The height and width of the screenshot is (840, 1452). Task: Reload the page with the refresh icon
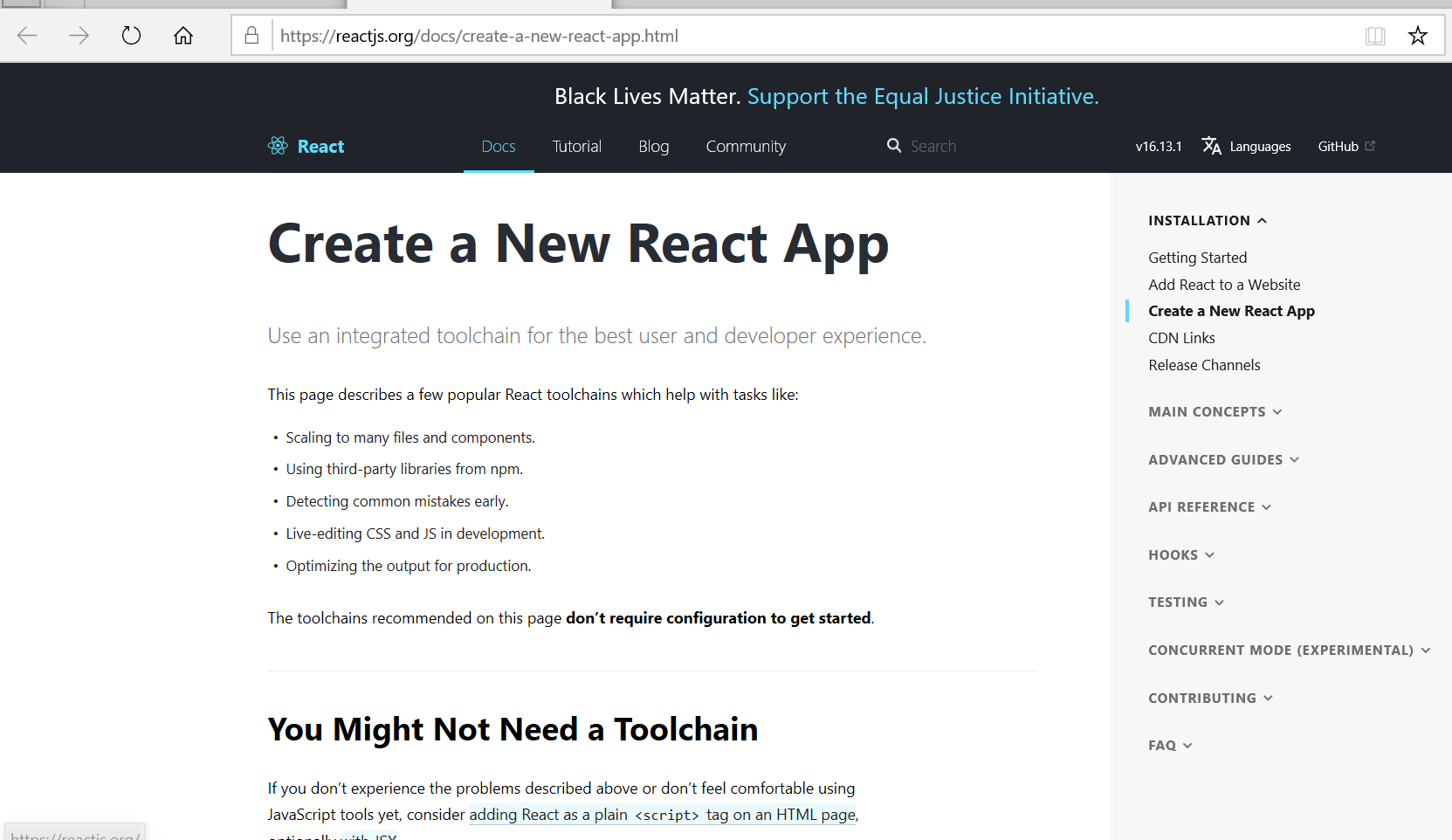131,36
